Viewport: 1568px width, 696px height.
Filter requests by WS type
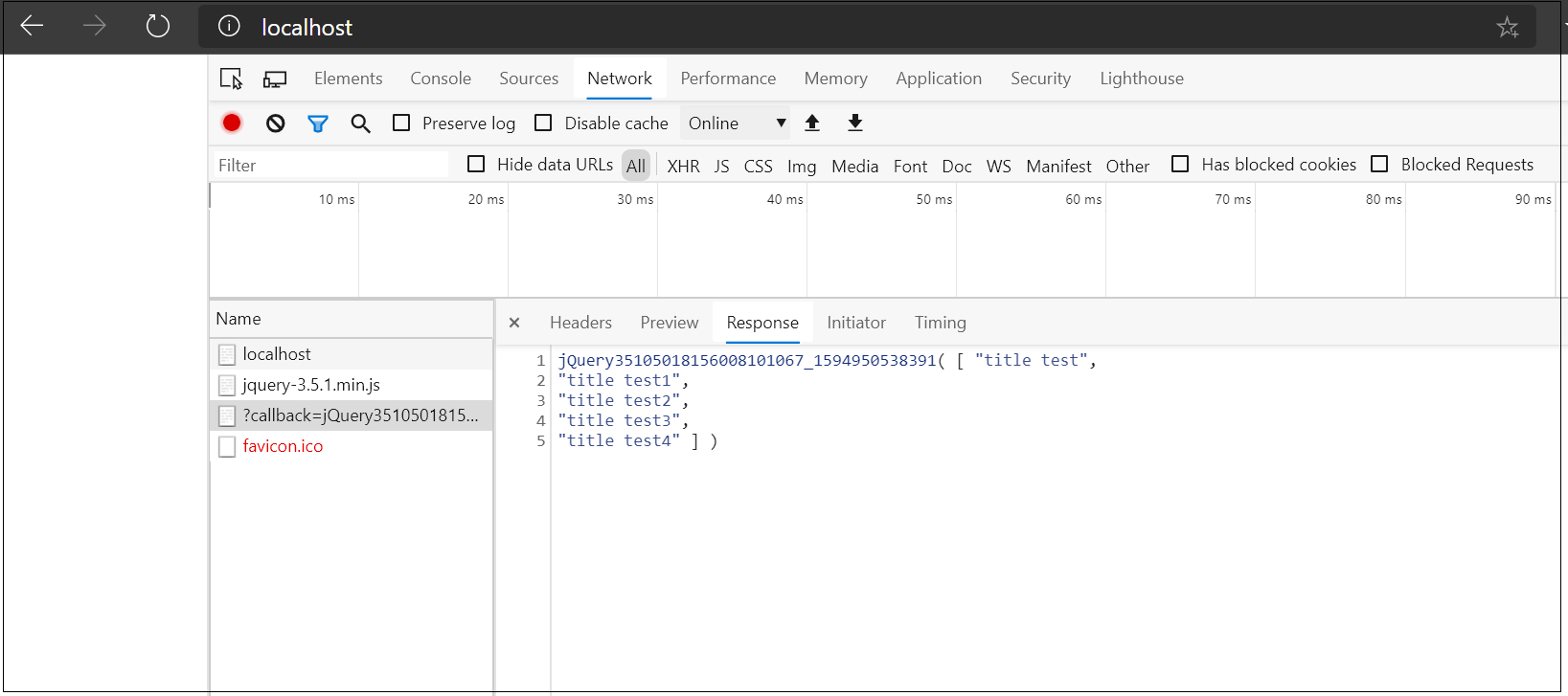(x=999, y=166)
